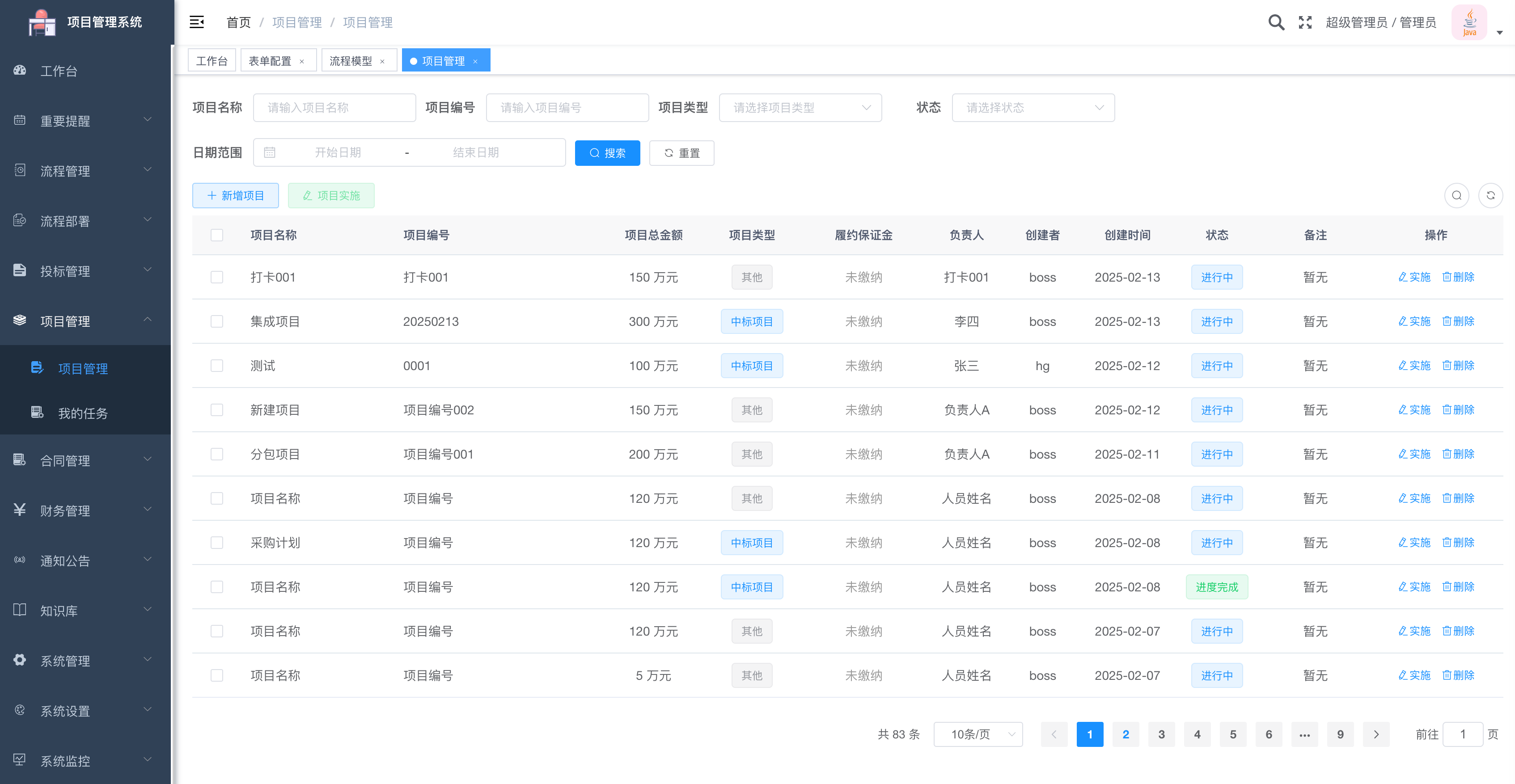The image size is (1515, 784).
Task: Toggle fullscreen mode icon in header
Action: coord(1305,22)
